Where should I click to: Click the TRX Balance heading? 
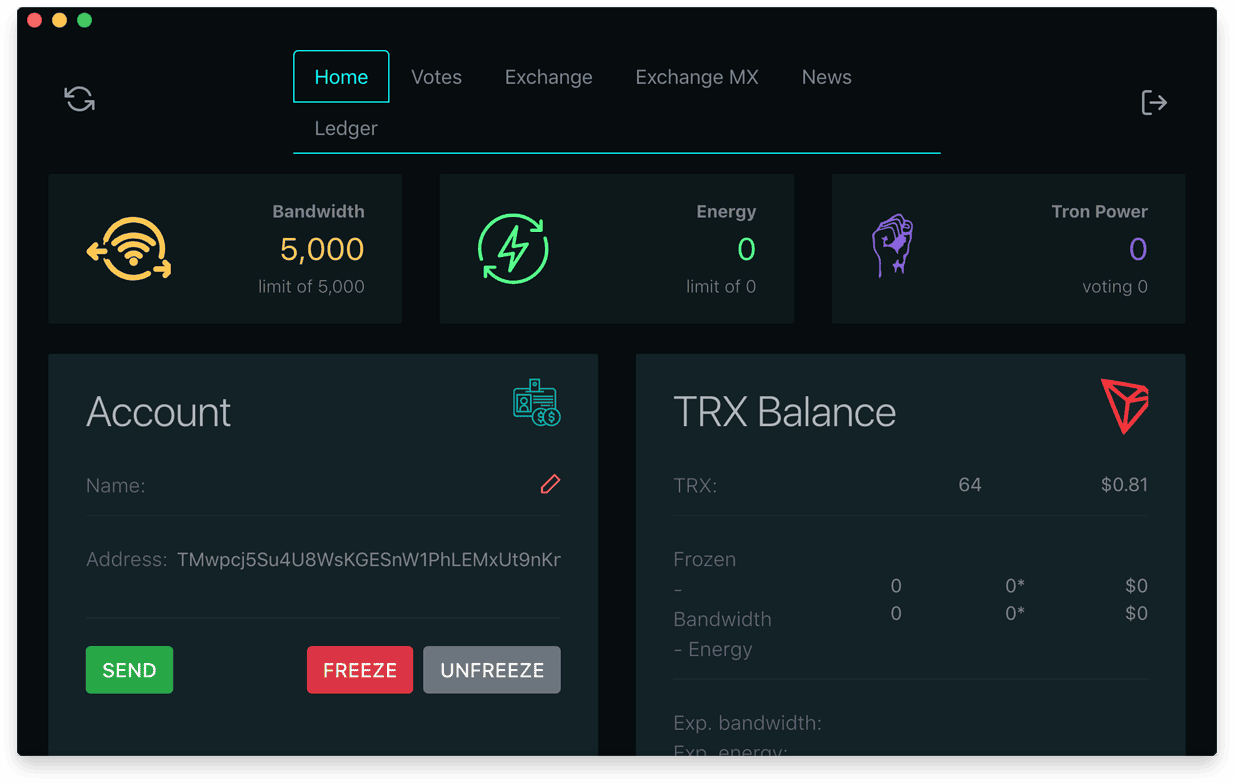785,412
